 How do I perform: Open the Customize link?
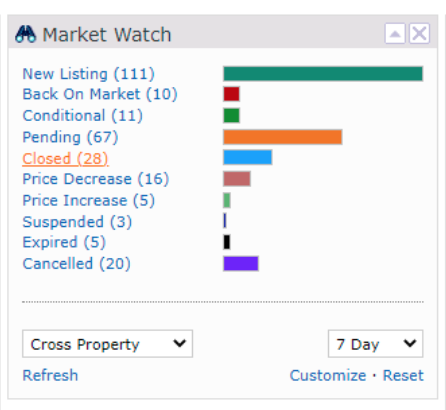click(x=328, y=375)
